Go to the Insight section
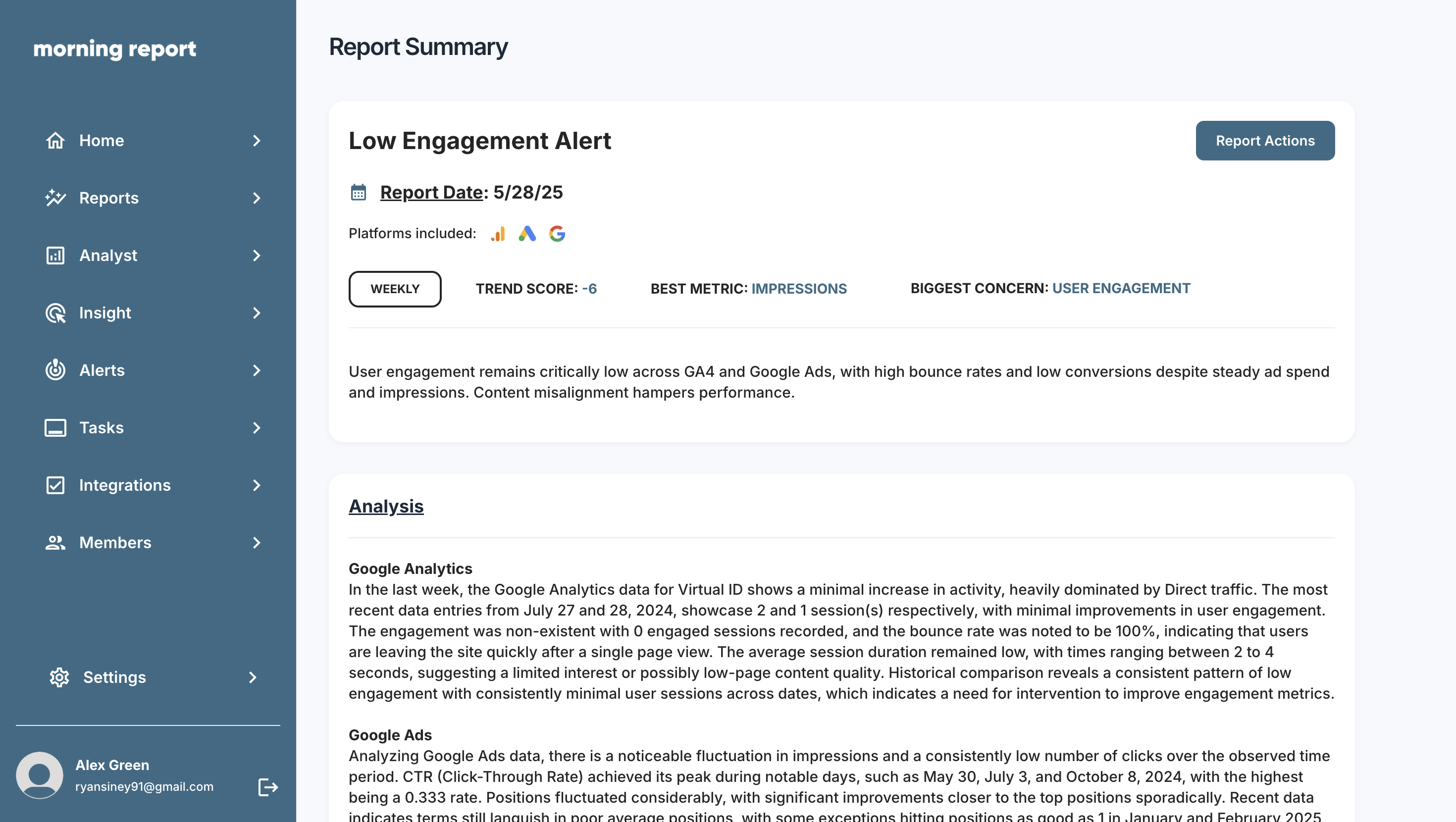1456x822 pixels. click(x=154, y=313)
